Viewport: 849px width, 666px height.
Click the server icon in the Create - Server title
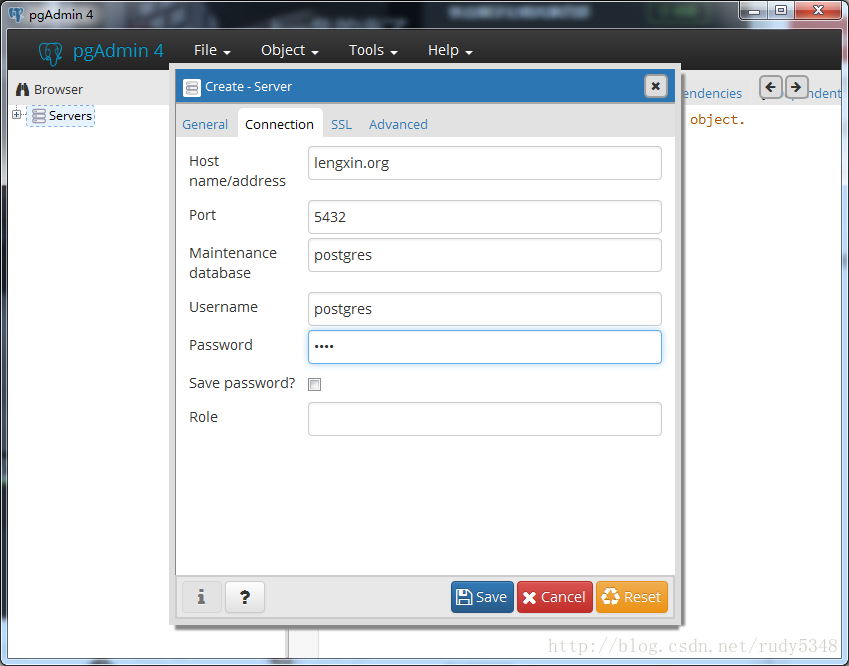192,87
